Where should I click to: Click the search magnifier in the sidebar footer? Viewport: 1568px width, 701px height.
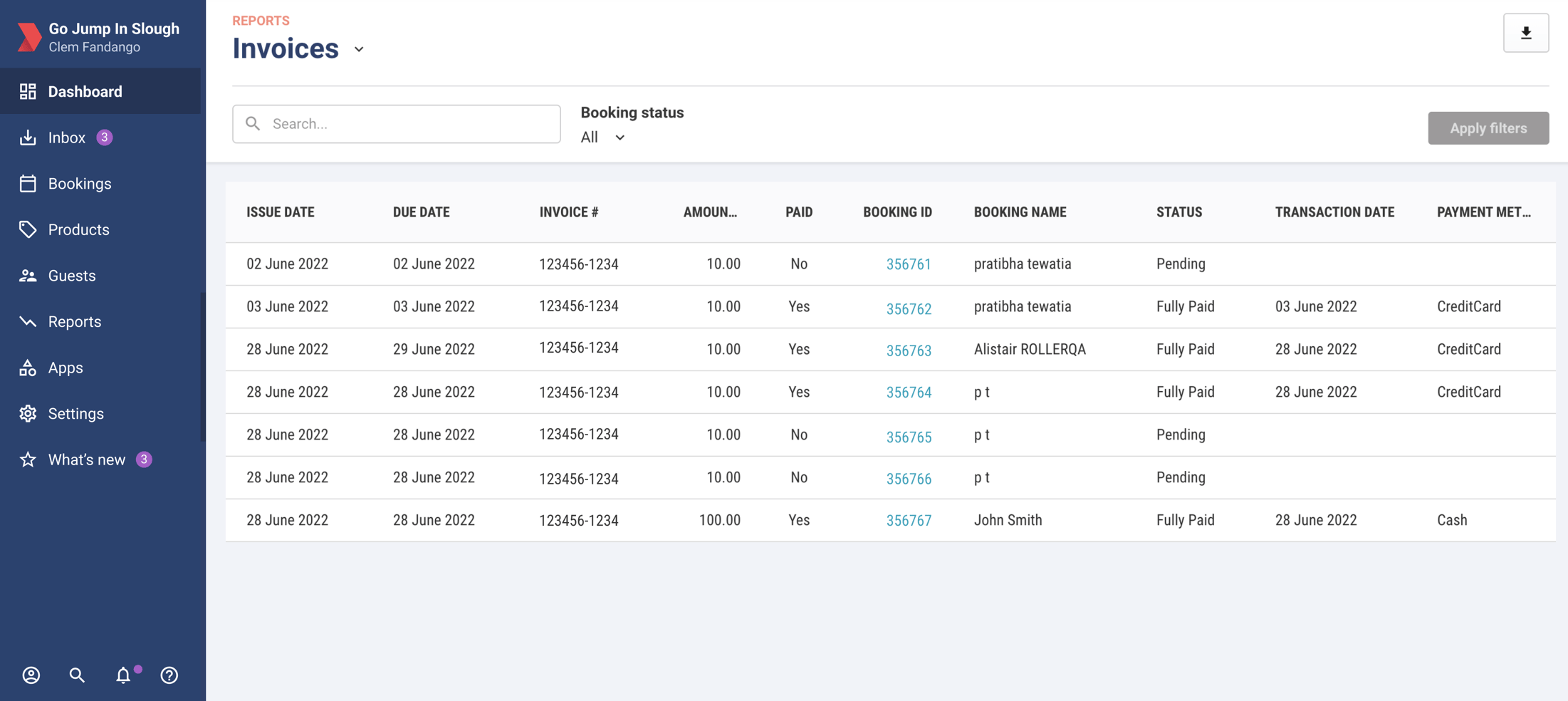(76, 675)
